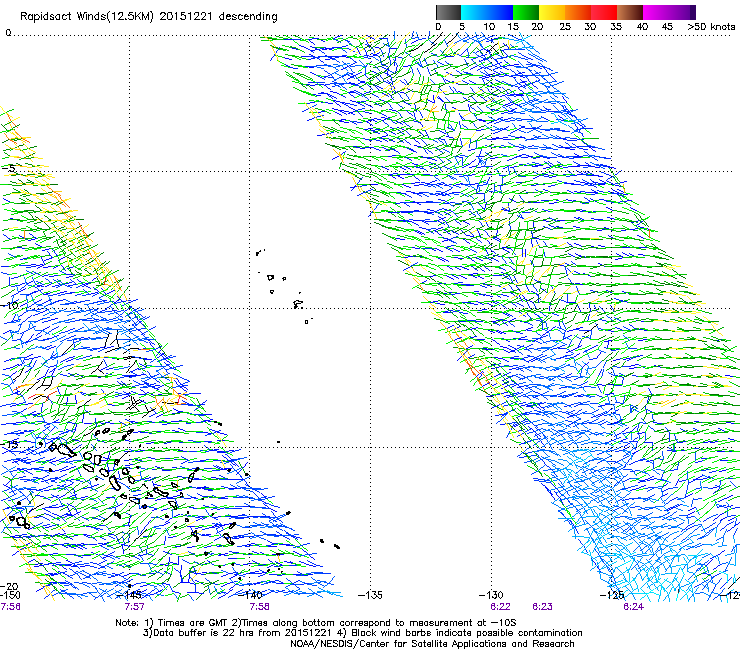The height and width of the screenshot is (650, 740).
Task: Click the '-5' latitude axis label
Action: (9, 168)
